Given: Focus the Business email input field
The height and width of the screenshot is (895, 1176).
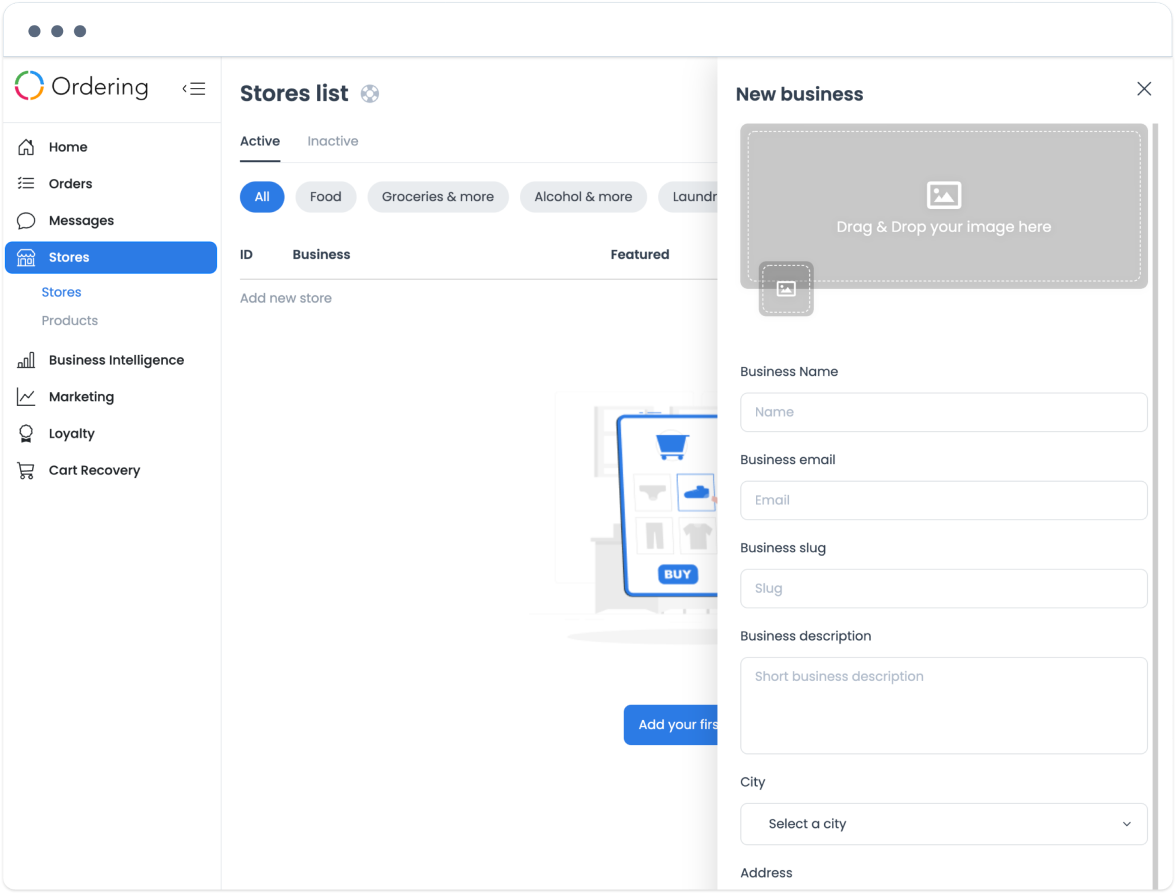Looking at the screenshot, I should (944, 500).
